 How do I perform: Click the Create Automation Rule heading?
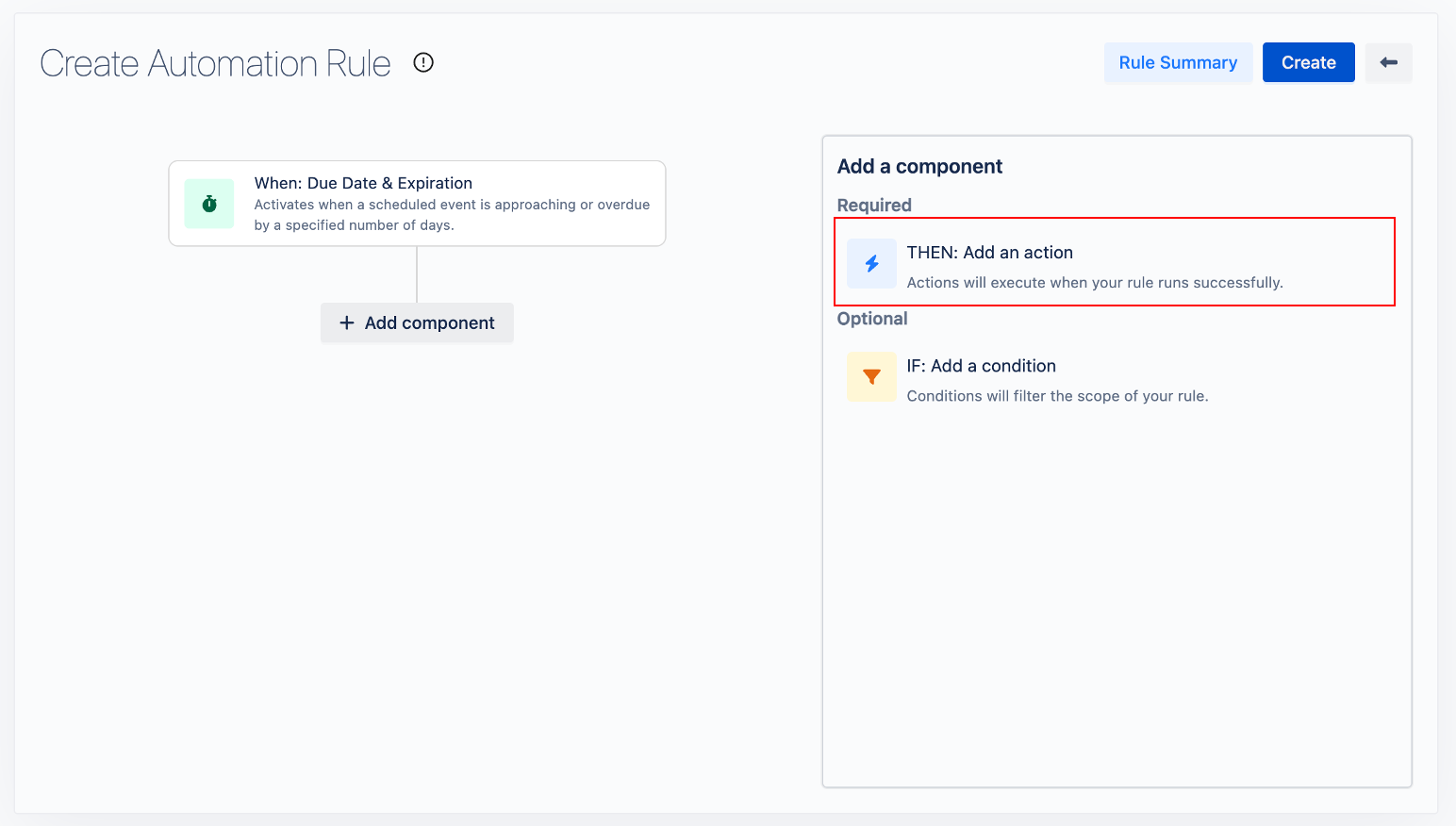(x=215, y=63)
